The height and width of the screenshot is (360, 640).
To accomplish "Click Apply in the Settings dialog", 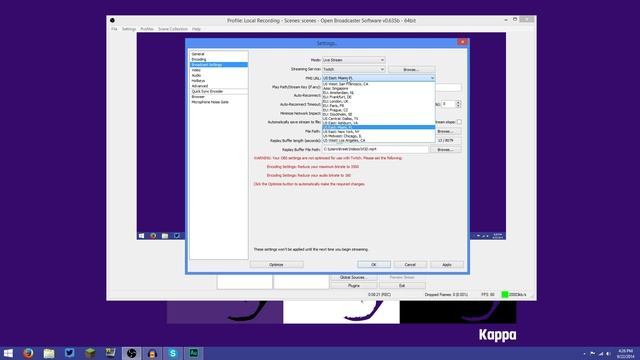I will (x=447, y=264).
